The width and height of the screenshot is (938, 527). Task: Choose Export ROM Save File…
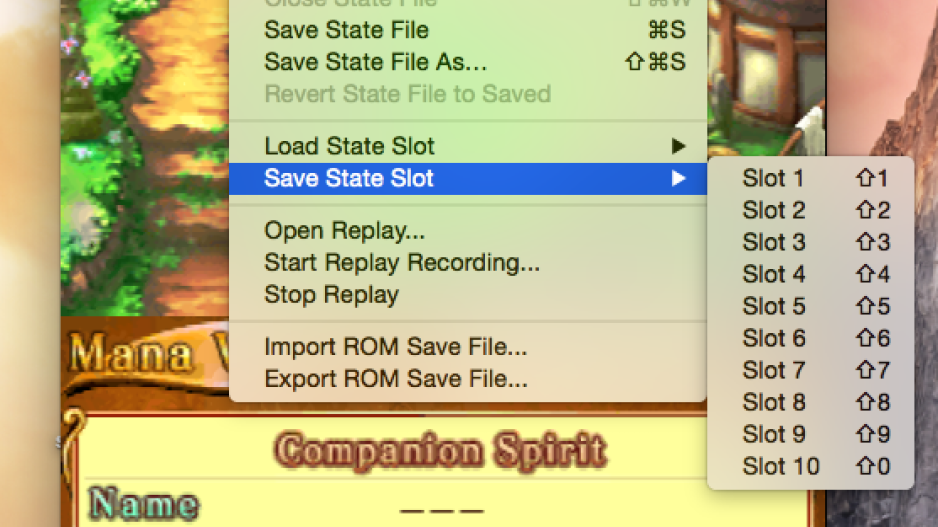(395, 380)
